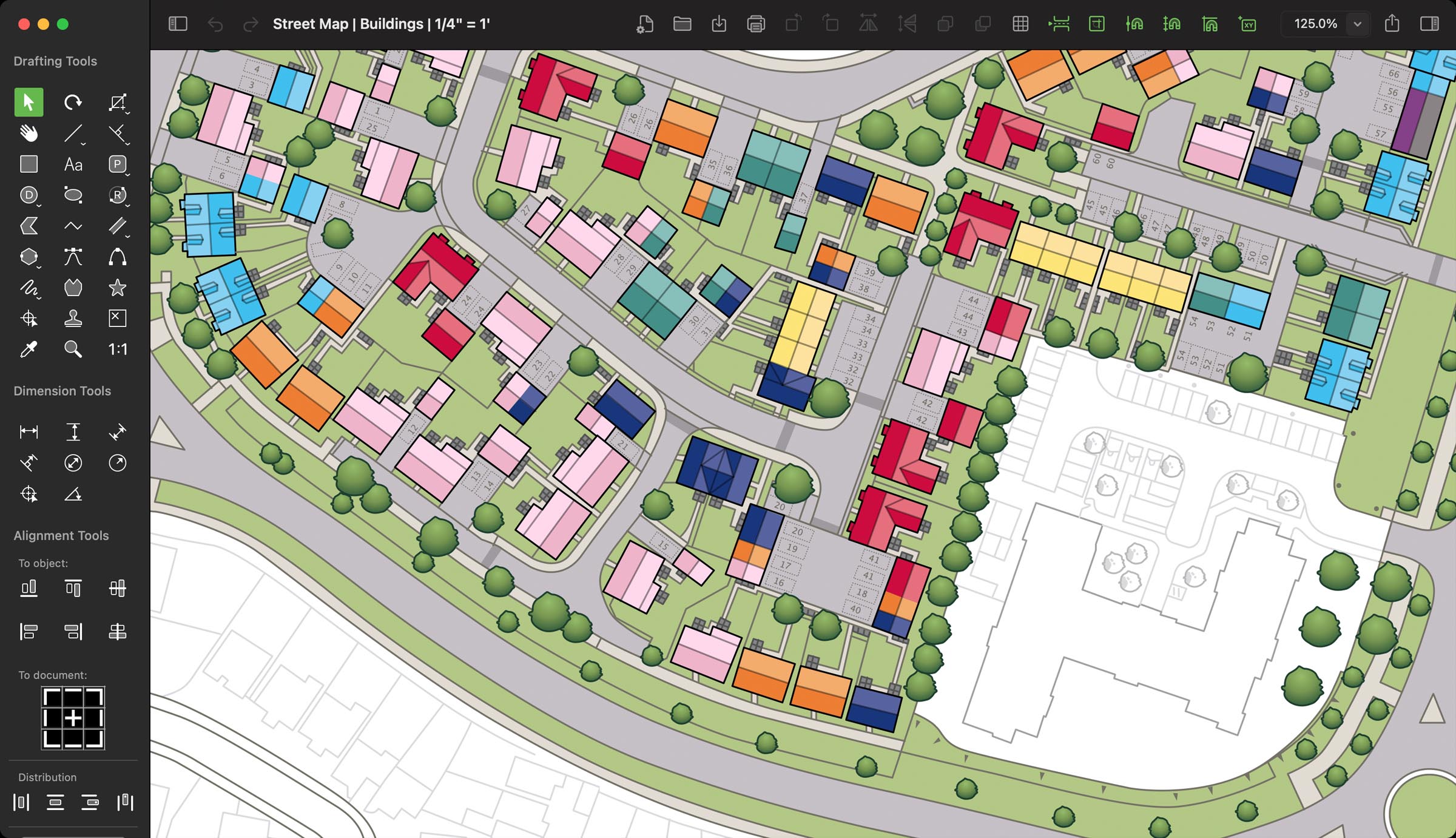Select the Rectangle tool
1456x838 pixels.
28,164
